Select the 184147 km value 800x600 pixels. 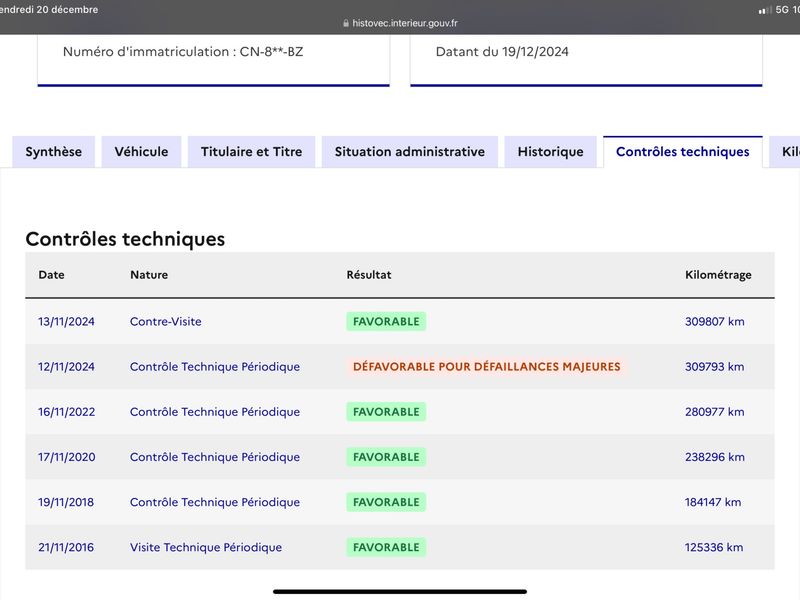pos(713,502)
